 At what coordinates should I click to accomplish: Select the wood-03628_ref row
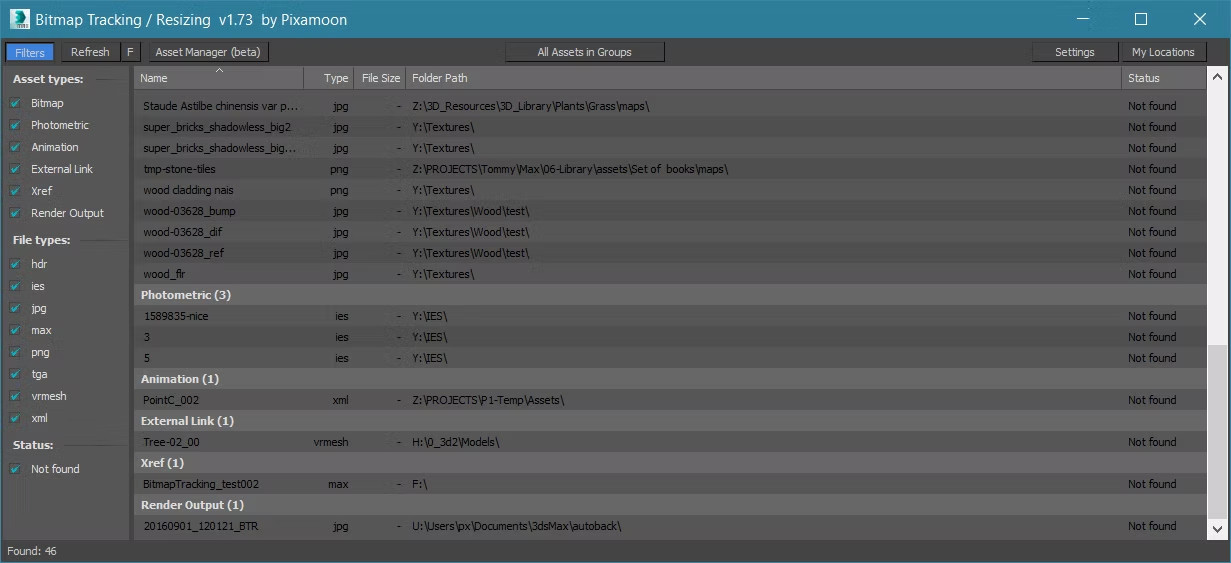click(670, 253)
